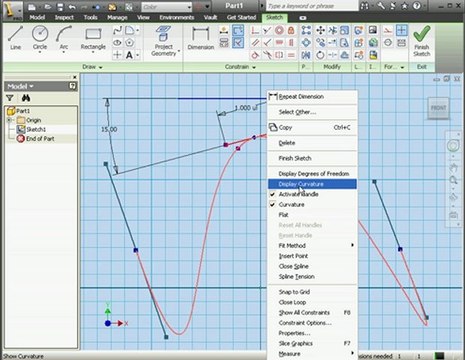Expand the Fit Method submenu
465x360 pixels.
pos(312,246)
